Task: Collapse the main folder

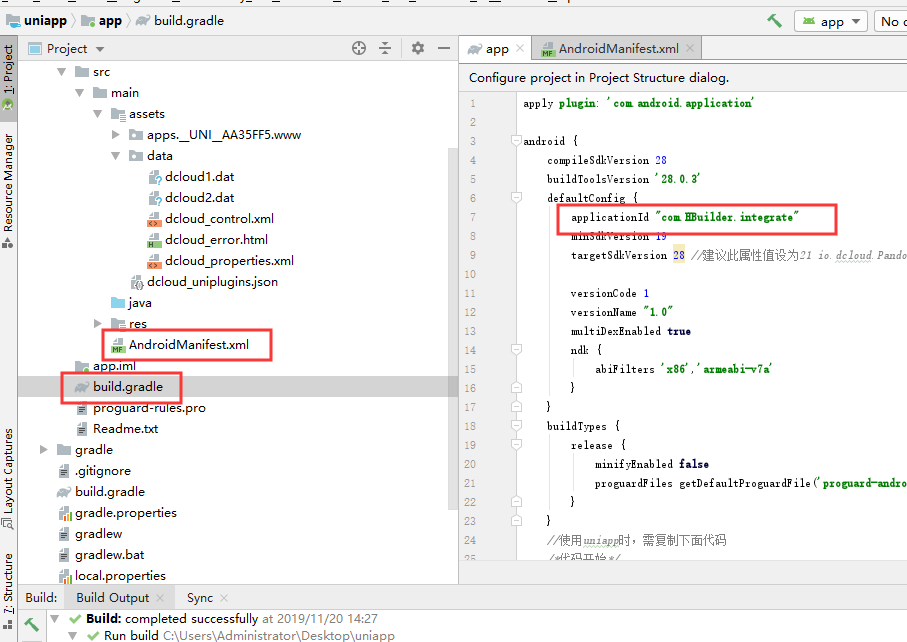Action: [79, 93]
